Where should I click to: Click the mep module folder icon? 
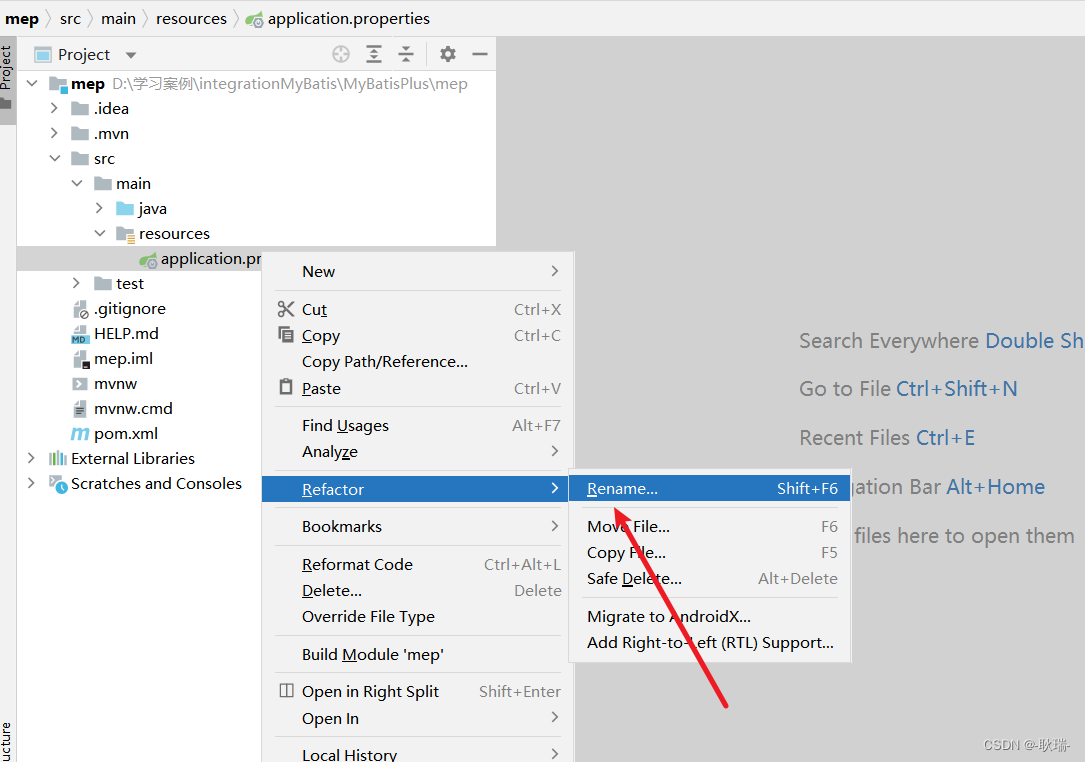coord(58,84)
